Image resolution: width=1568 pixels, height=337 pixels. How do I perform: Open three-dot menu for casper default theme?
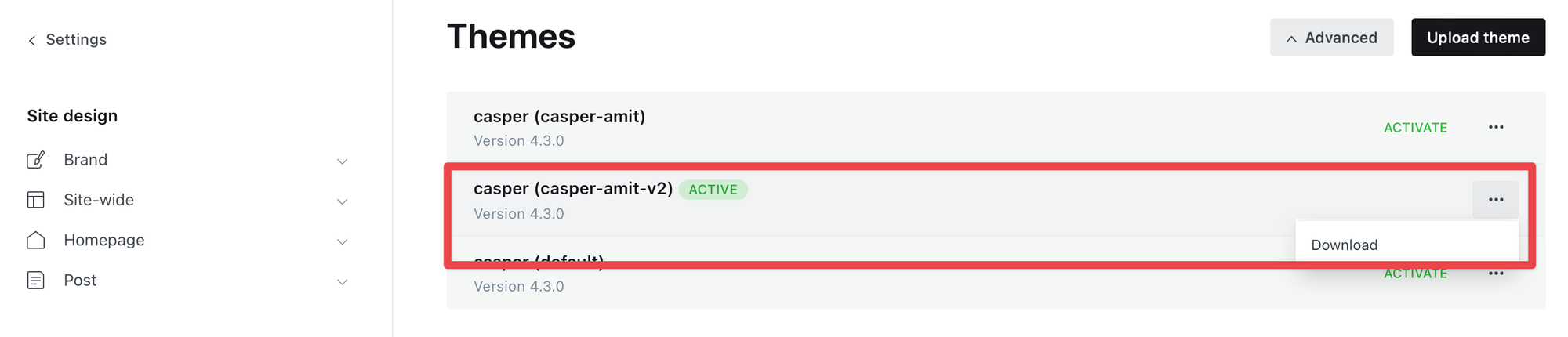coord(1496,274)
